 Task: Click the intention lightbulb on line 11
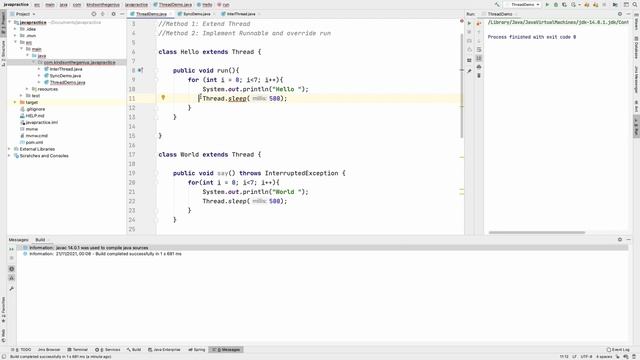pos(163,98)
